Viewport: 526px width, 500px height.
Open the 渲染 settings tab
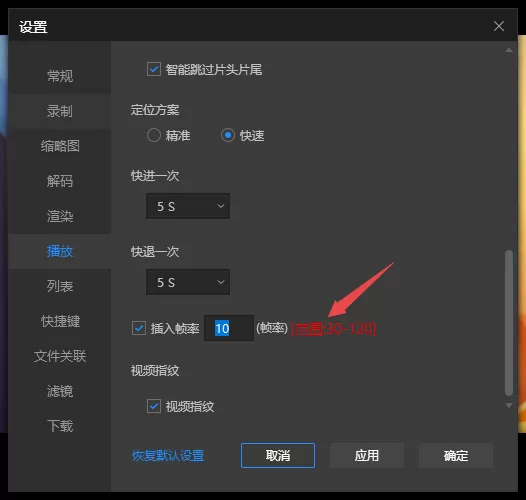tap(60, 216)
